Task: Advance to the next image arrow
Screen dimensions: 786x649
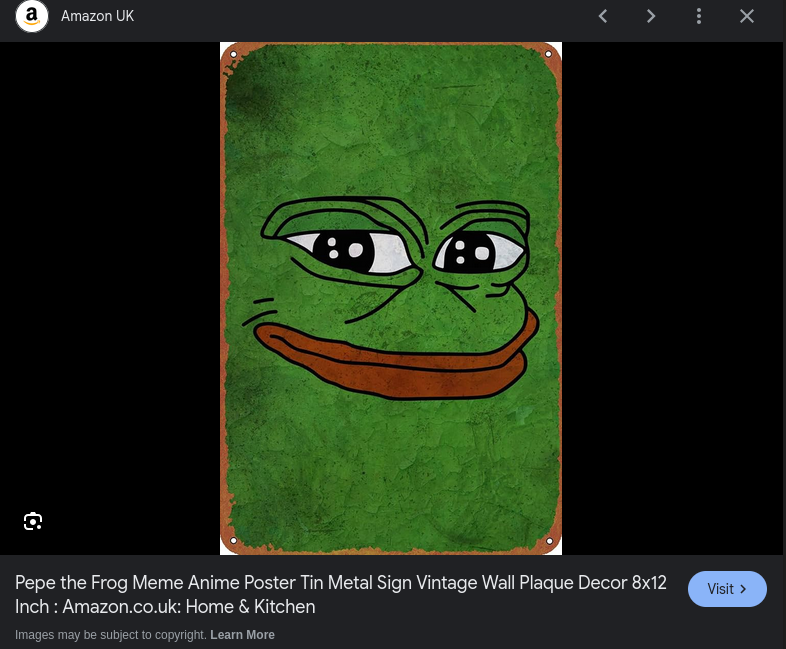Action: coord(651,16)
